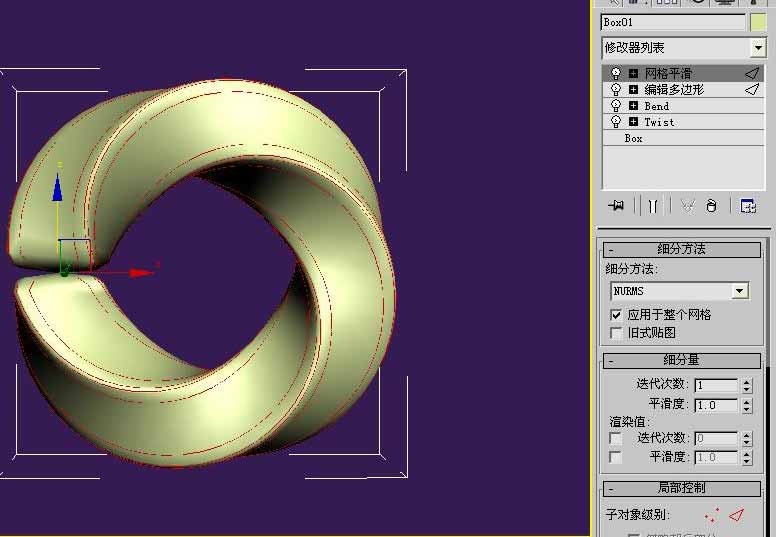This screenshot has width=776, height=537.
Task: Click the 平滑度 field showing 1.0
Action: coord(716,405)
